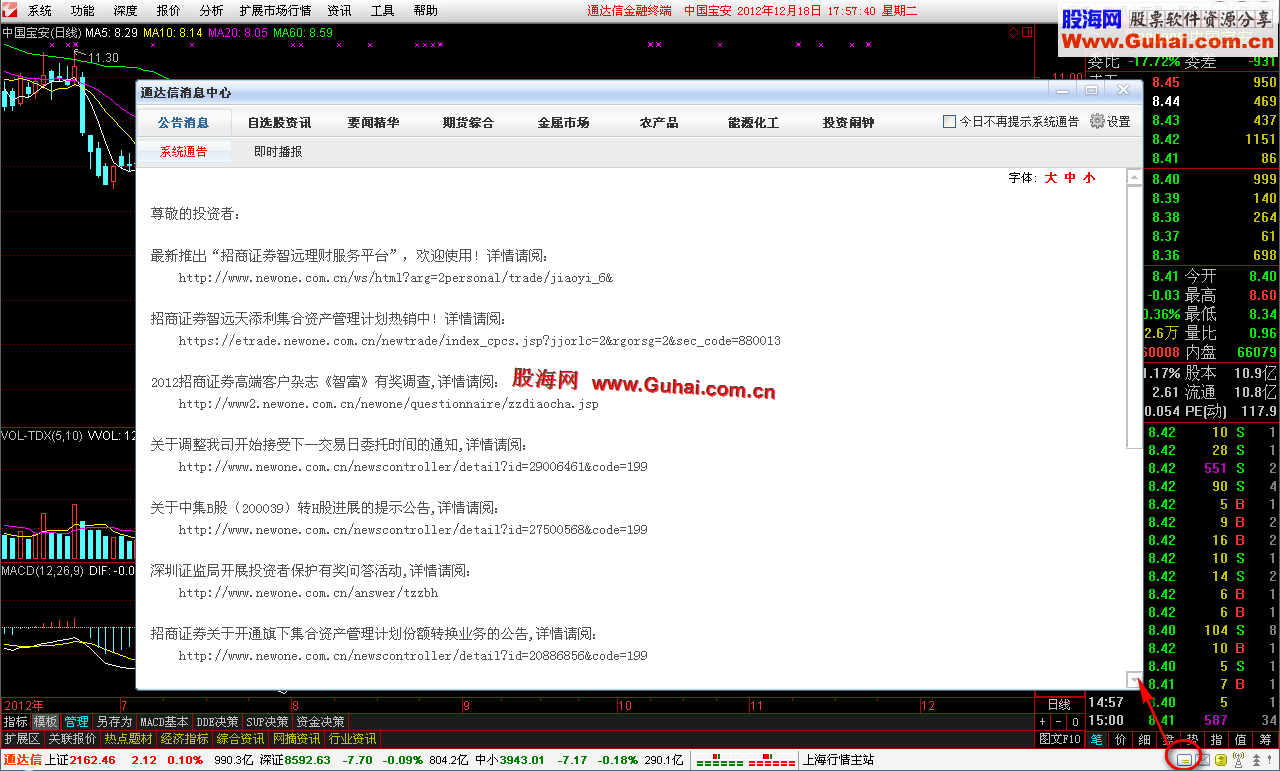Viewport: 1280px width, 771px height.
Task: Switch to 农产品 tab
Action: 659,122
